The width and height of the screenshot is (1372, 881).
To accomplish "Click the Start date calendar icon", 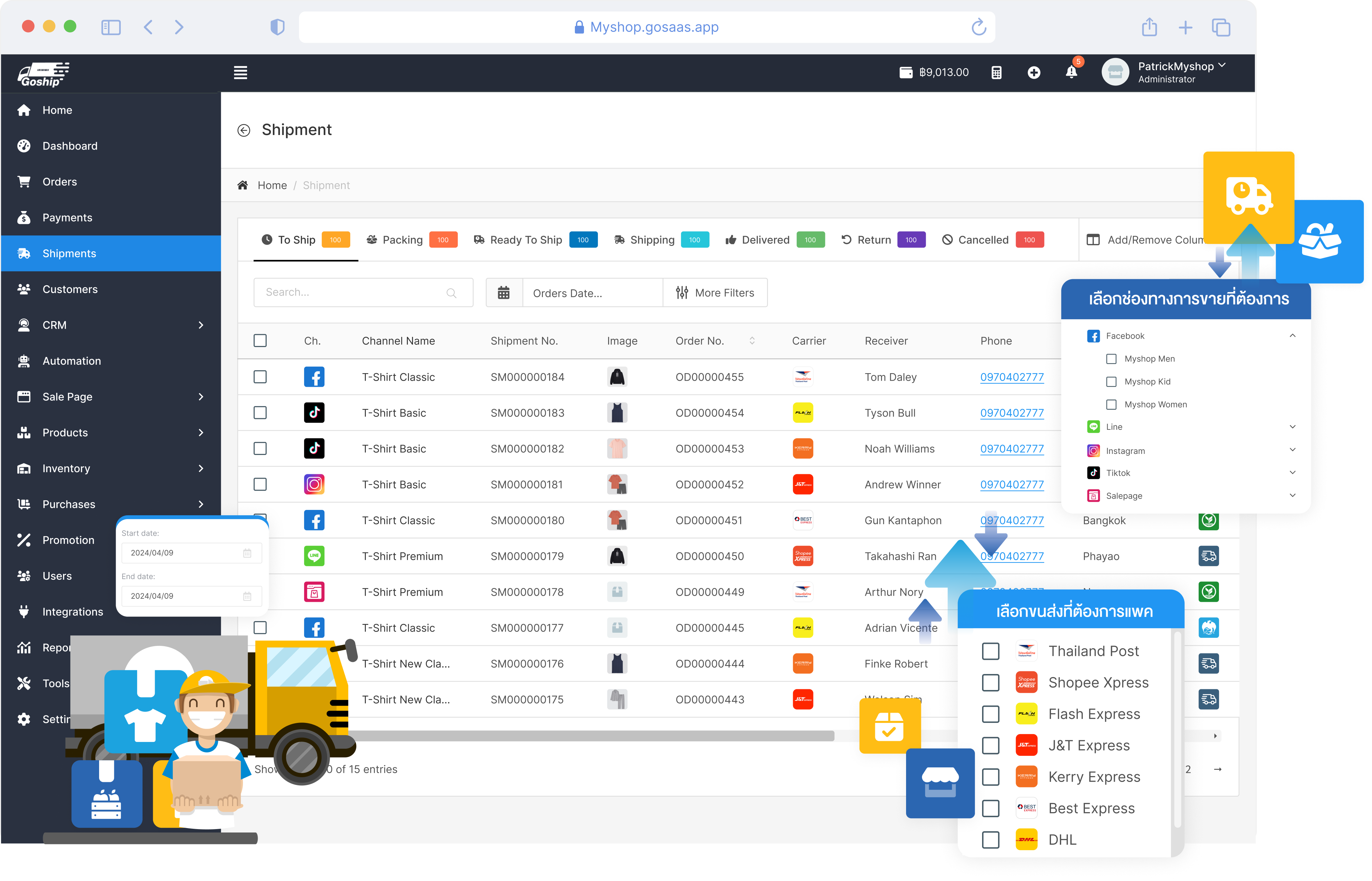I will pyautogui.click(x=247, y=553).
